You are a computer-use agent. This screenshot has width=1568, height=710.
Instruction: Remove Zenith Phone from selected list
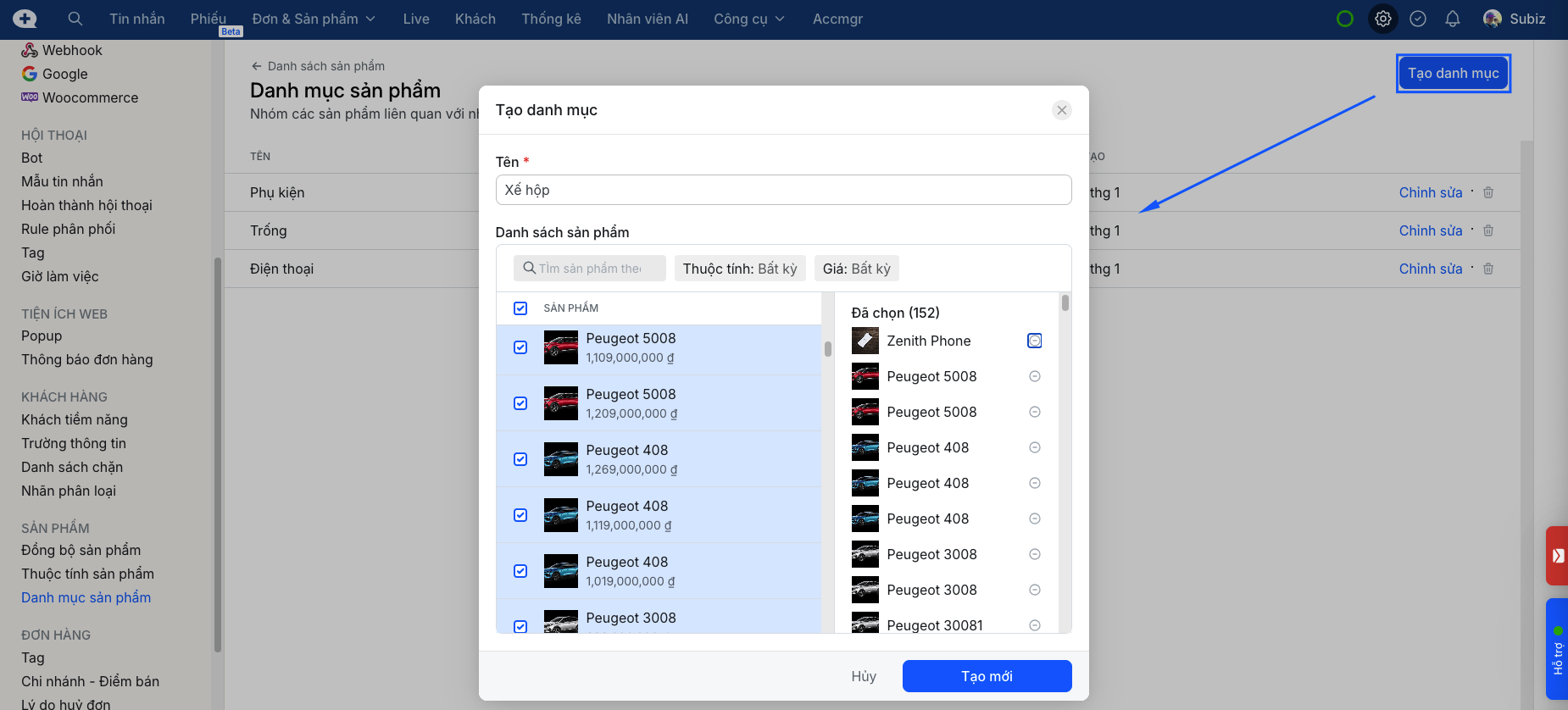coord(1034,341)
